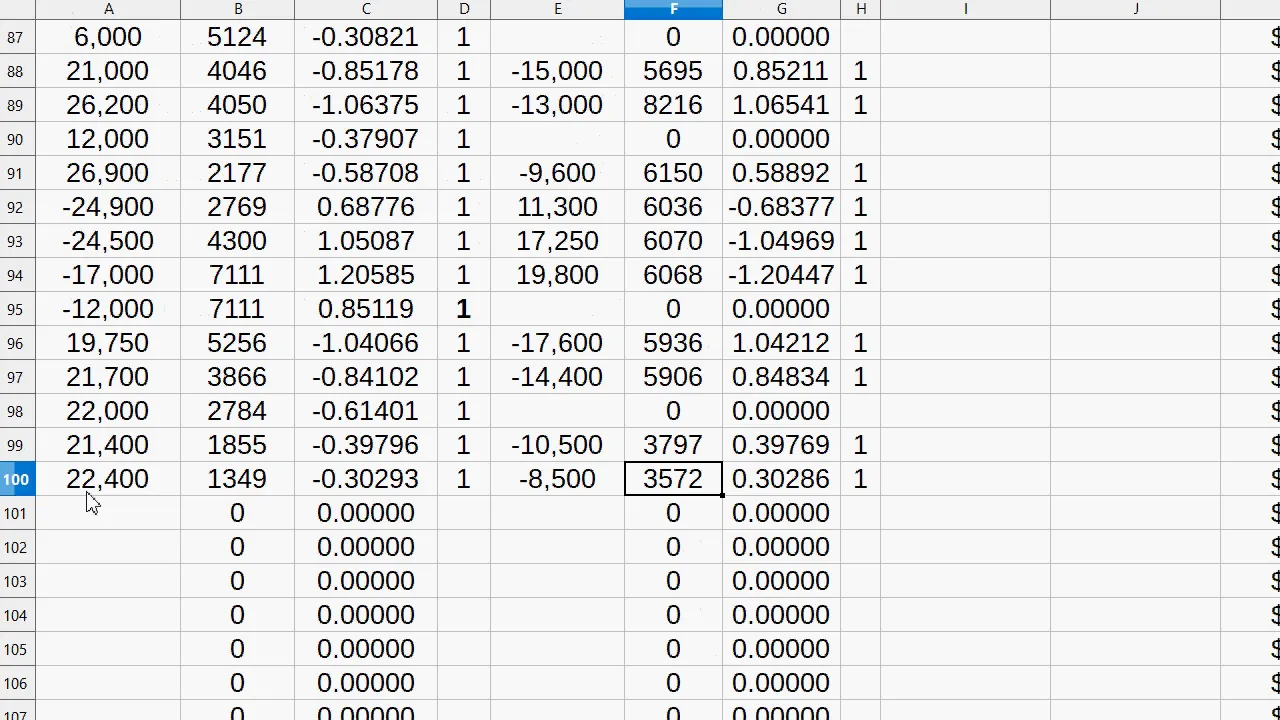Image resolution: width=1280 pixels, height=720 pixels.
Task: Click cell containing 19,750
Action: pyautogui.click(x=108, y=343)
